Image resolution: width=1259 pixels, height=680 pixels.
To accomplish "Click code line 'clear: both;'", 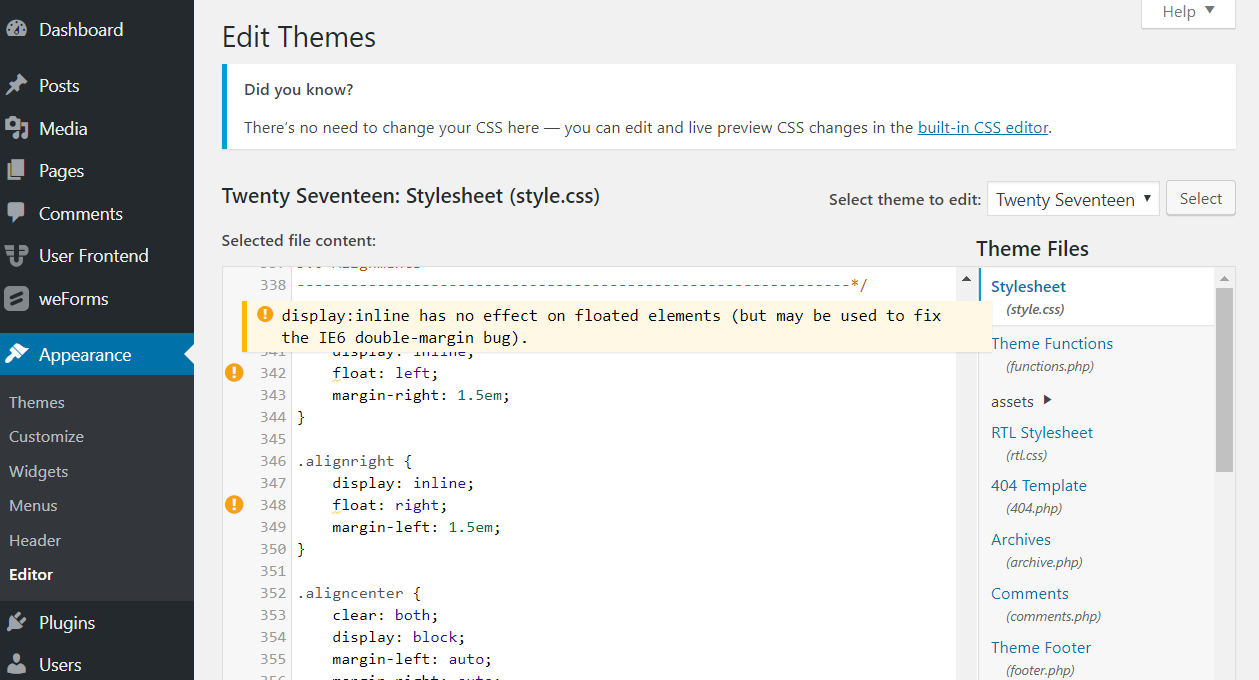I will [385, 615].
